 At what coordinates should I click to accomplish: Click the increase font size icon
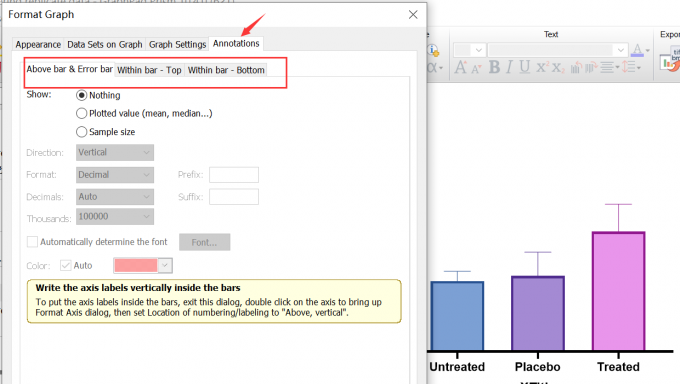pyautogui.click(x=461, y=67)
